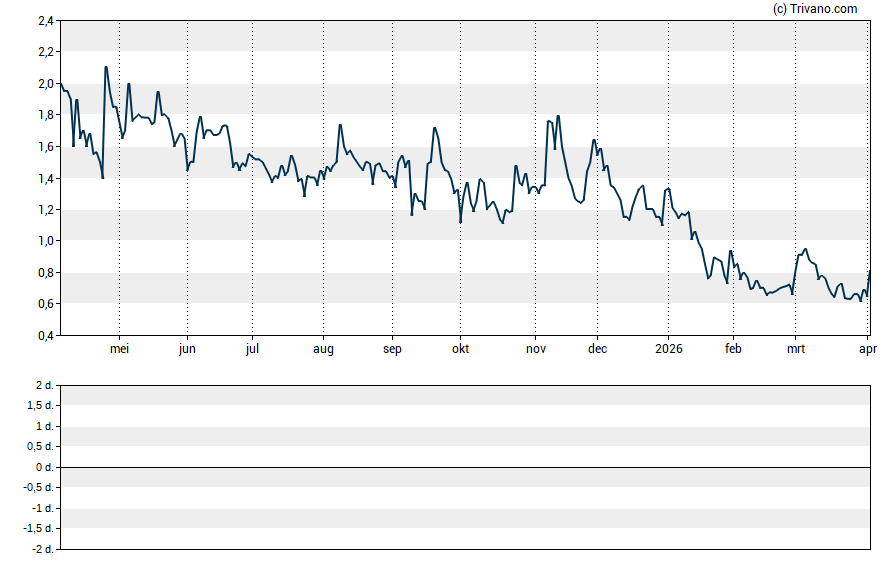Select the 'nov' label on the x-axis

[535, 349]
